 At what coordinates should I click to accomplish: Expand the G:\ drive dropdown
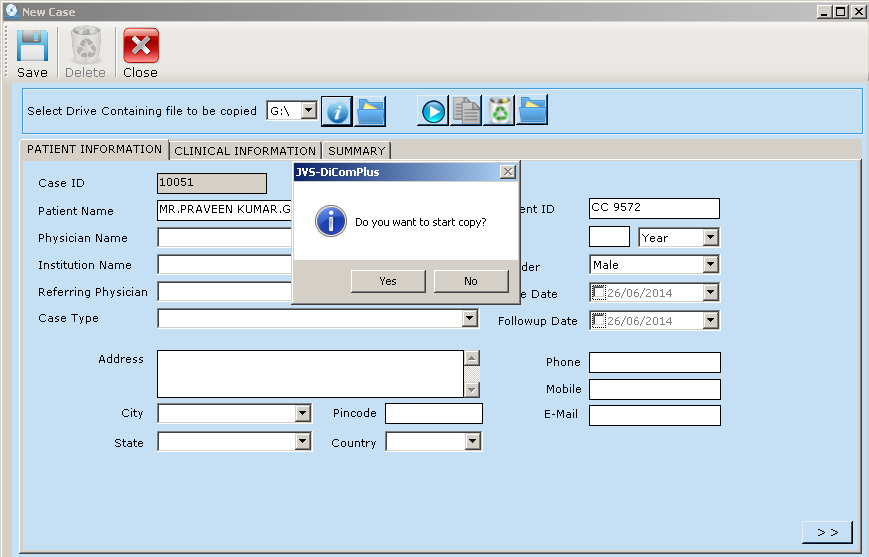[x=308, y=111]
